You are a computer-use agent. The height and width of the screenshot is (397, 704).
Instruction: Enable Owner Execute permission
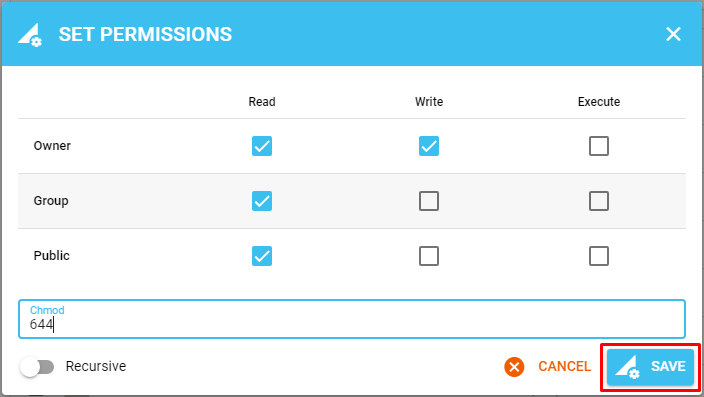[598, 146]
